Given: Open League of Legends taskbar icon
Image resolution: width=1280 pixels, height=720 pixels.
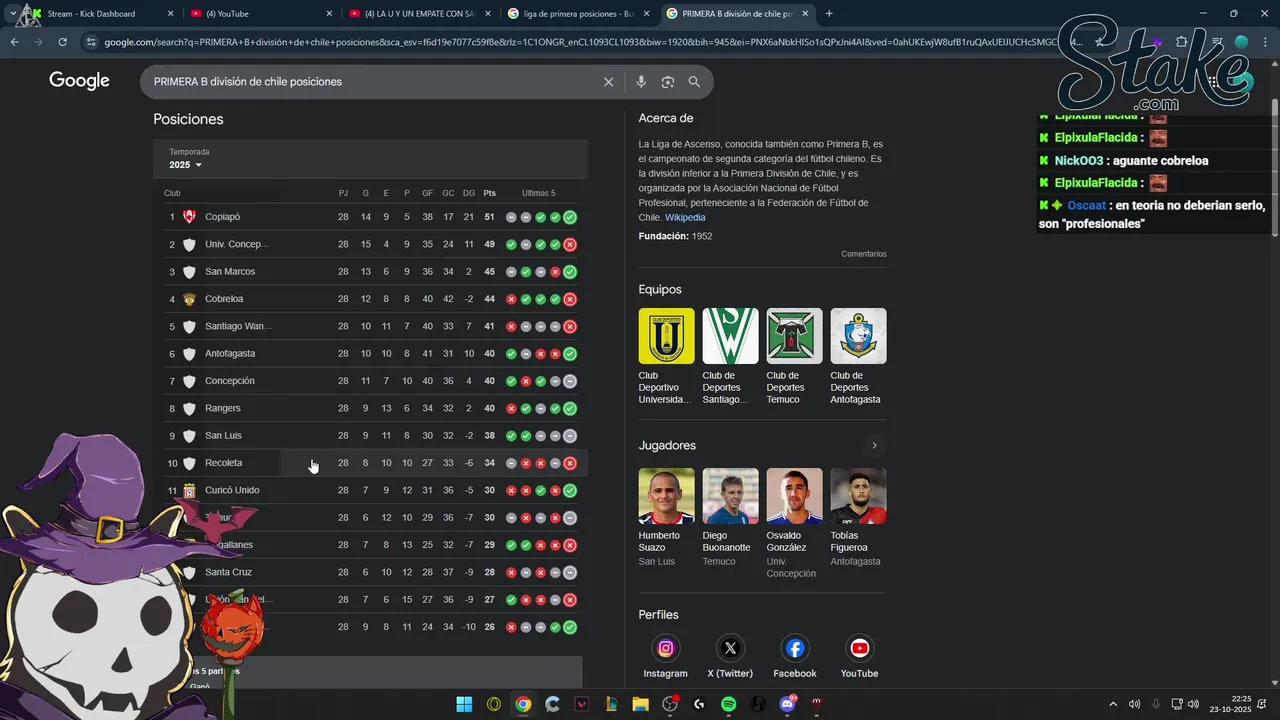Looking at the screenshot, I should (611, 704).
